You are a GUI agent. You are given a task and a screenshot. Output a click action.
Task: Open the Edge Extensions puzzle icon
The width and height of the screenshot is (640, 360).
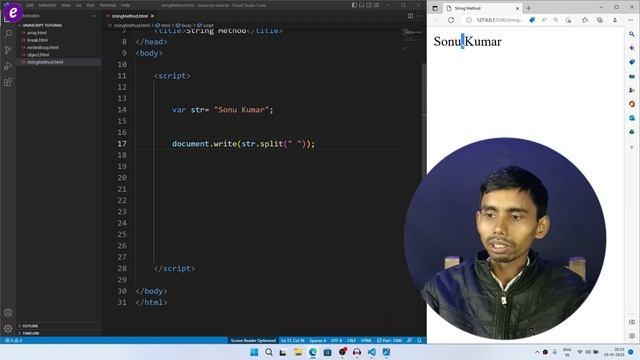(x=585, y=20)
